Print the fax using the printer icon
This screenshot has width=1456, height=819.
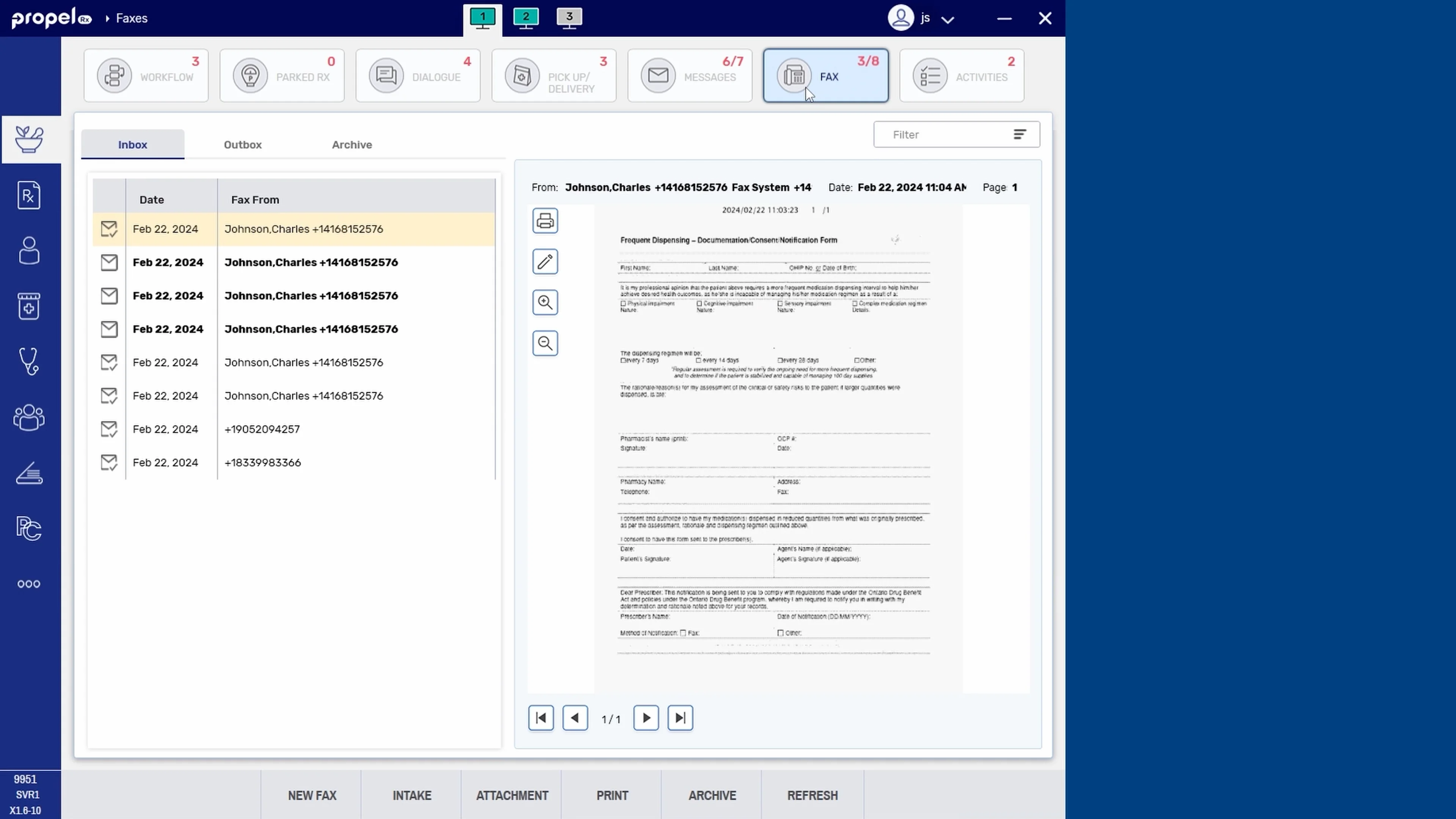[x=544, y=220]
